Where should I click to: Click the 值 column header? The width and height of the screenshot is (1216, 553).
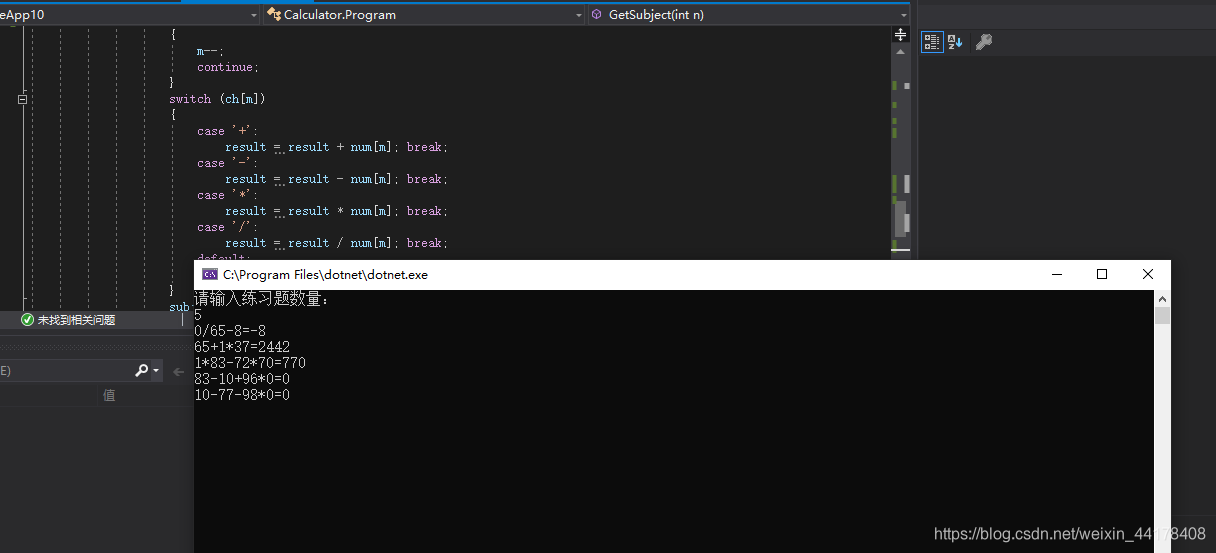(109, 395)
